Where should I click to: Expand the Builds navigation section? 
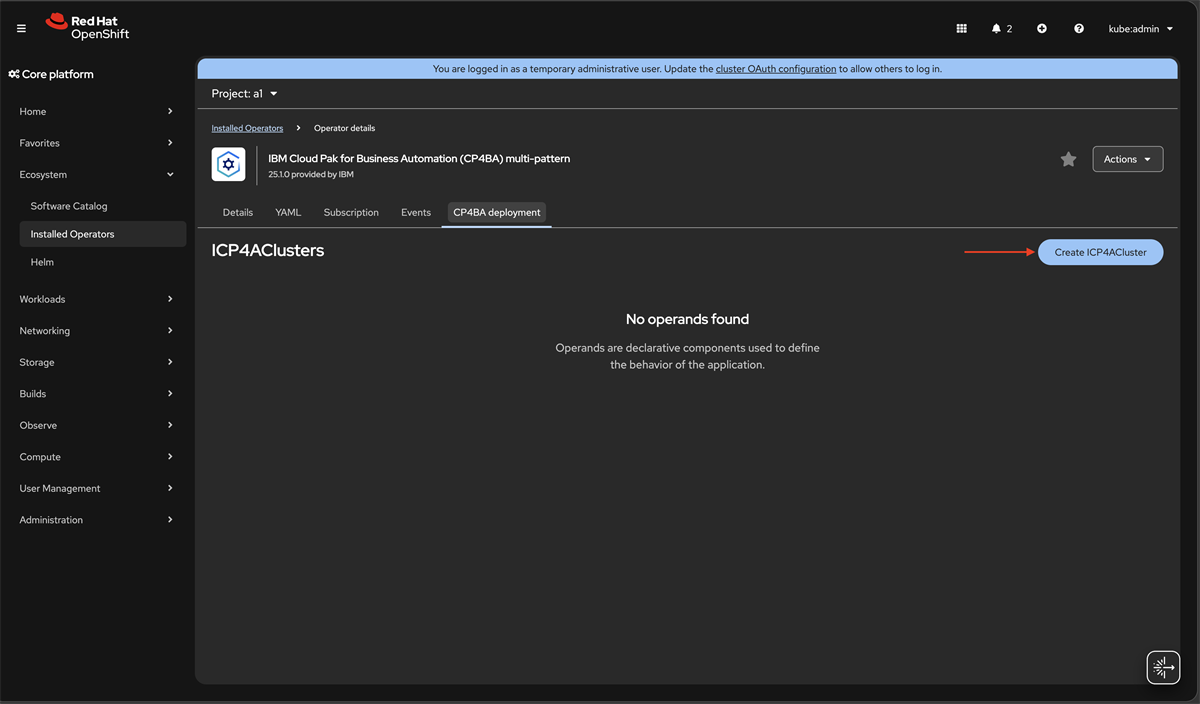96,393
